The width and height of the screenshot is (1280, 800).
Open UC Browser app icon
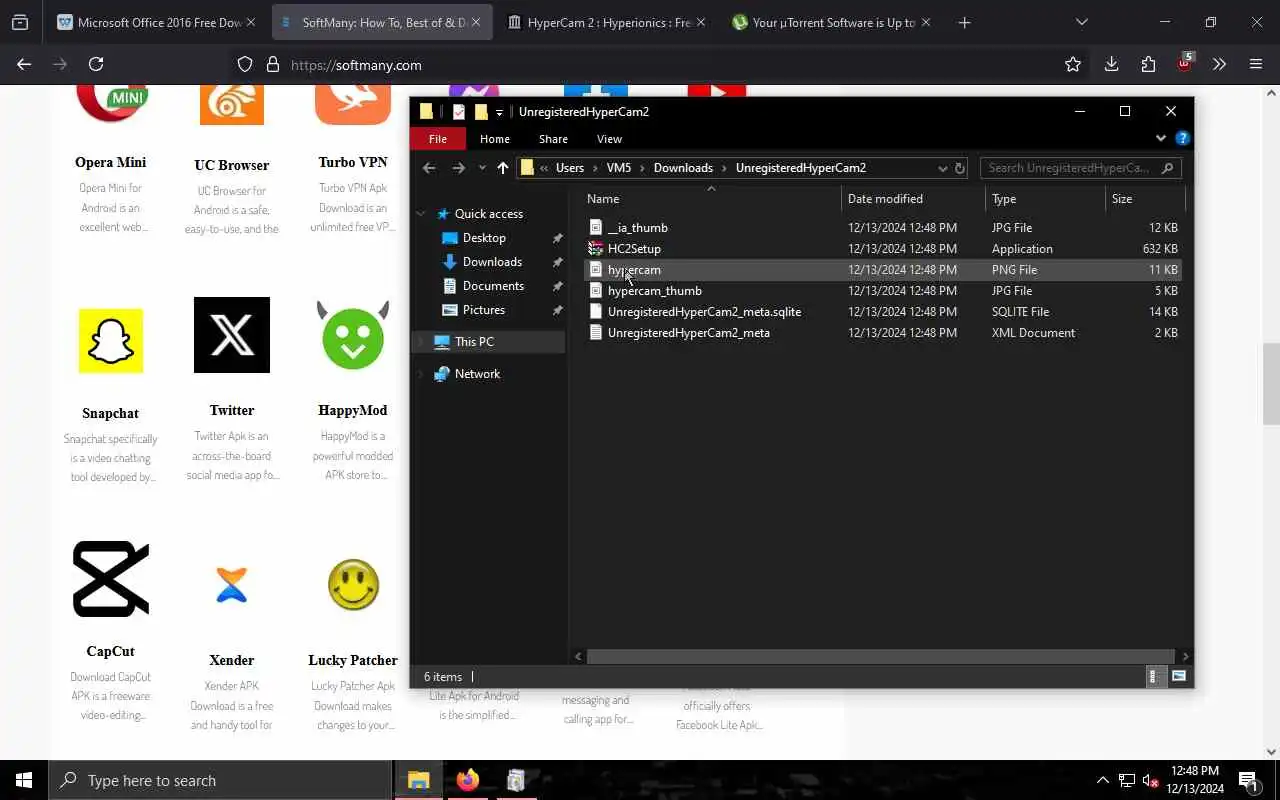coord(232,104)
